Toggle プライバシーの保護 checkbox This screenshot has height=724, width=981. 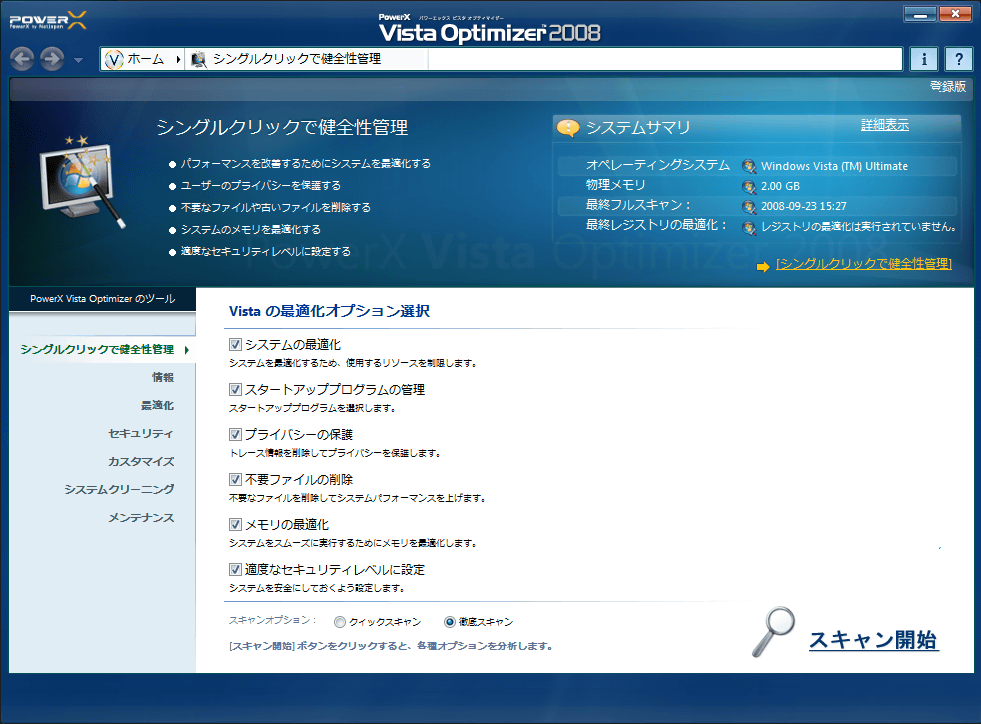(x=235, y=435)
